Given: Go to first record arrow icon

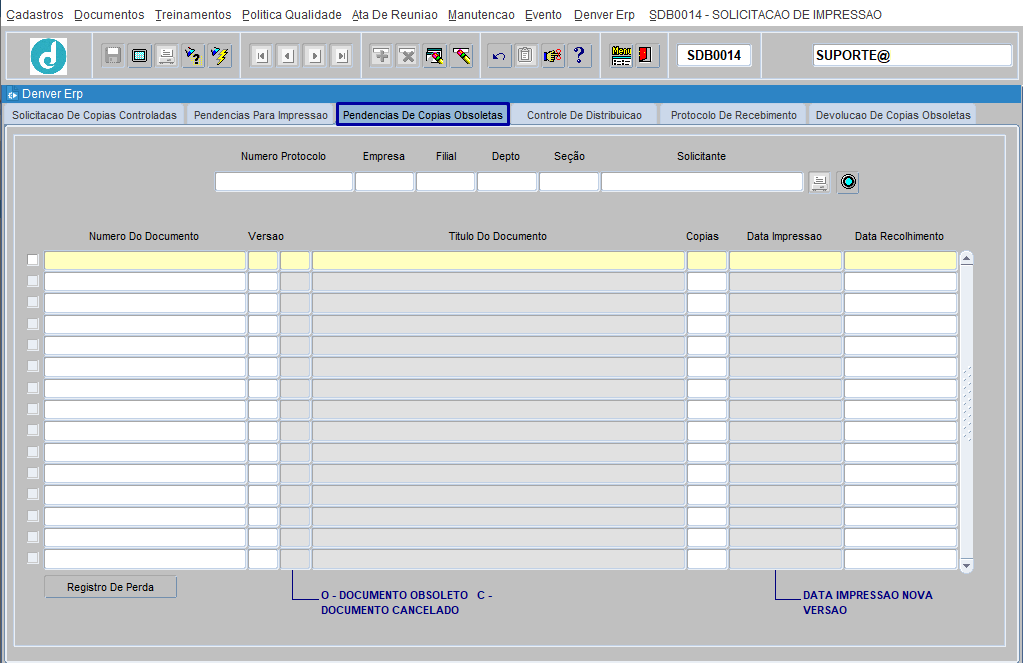Looking at the screenshot, I should tap(261, 55).
